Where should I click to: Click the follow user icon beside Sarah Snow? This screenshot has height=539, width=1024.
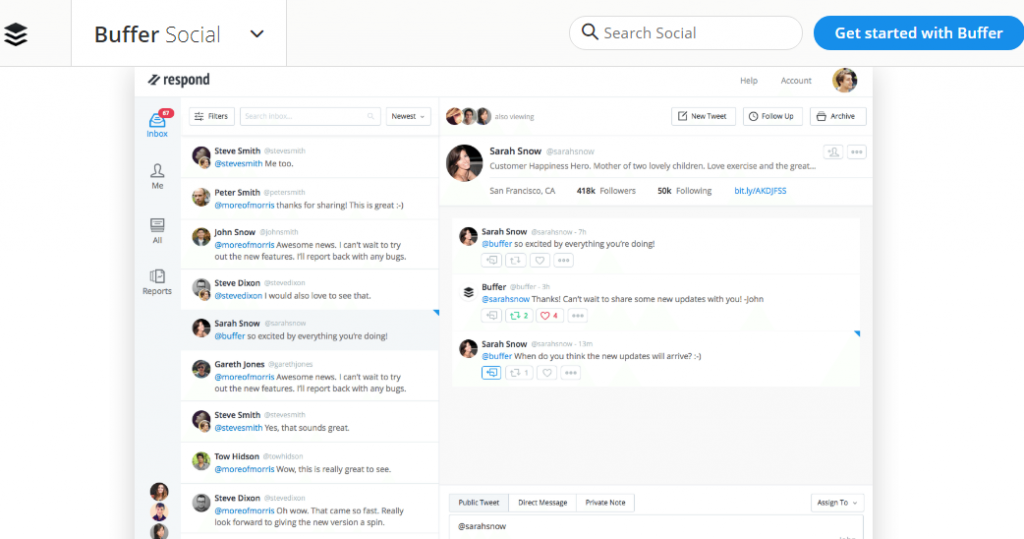click(x=833, y=152)
